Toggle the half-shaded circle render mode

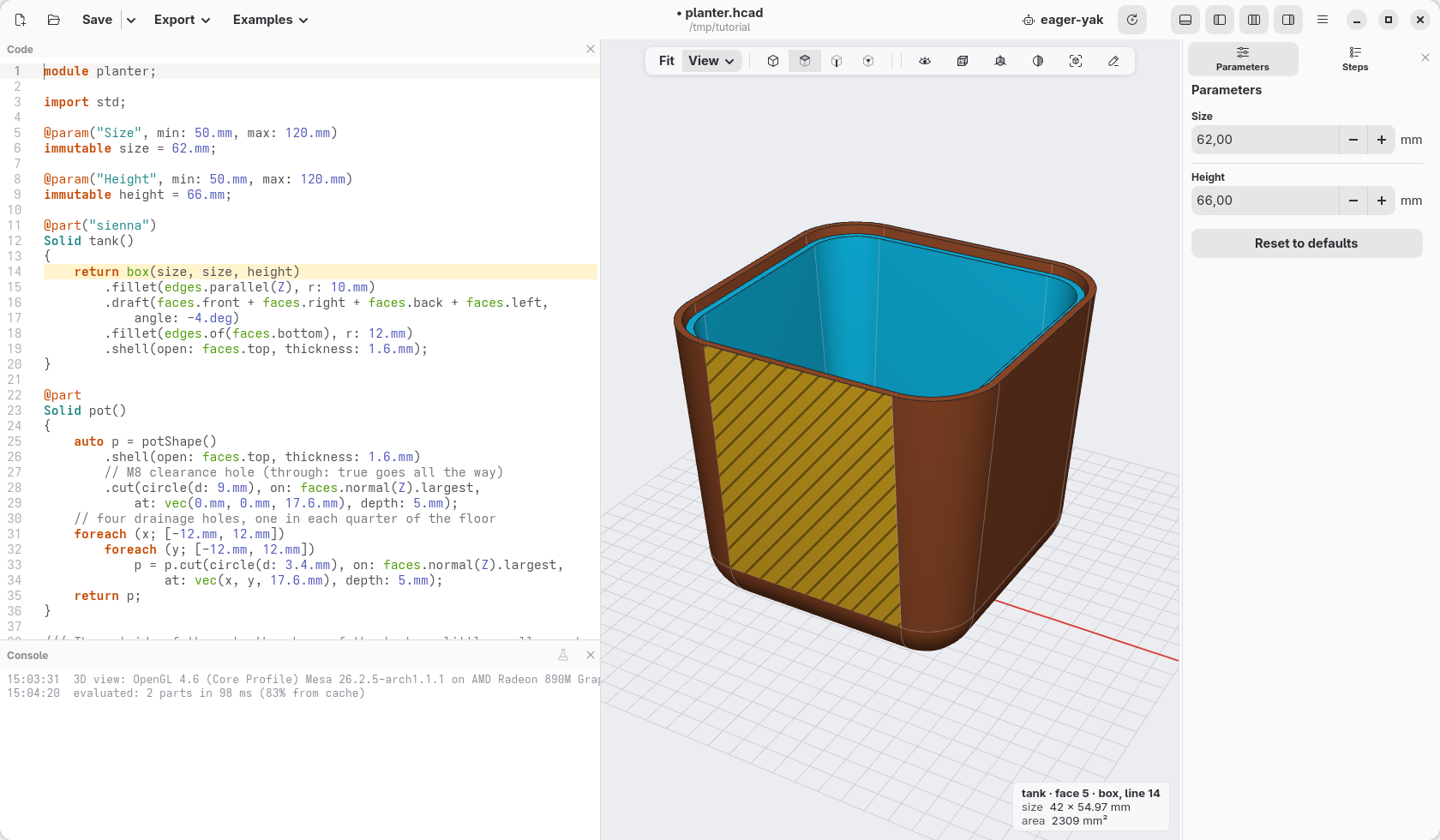(1038, 61)
